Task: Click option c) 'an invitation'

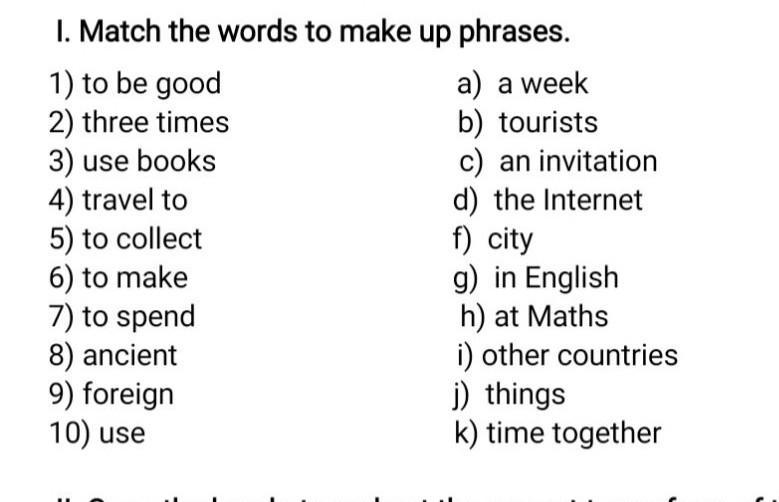Action: (558, 161)
